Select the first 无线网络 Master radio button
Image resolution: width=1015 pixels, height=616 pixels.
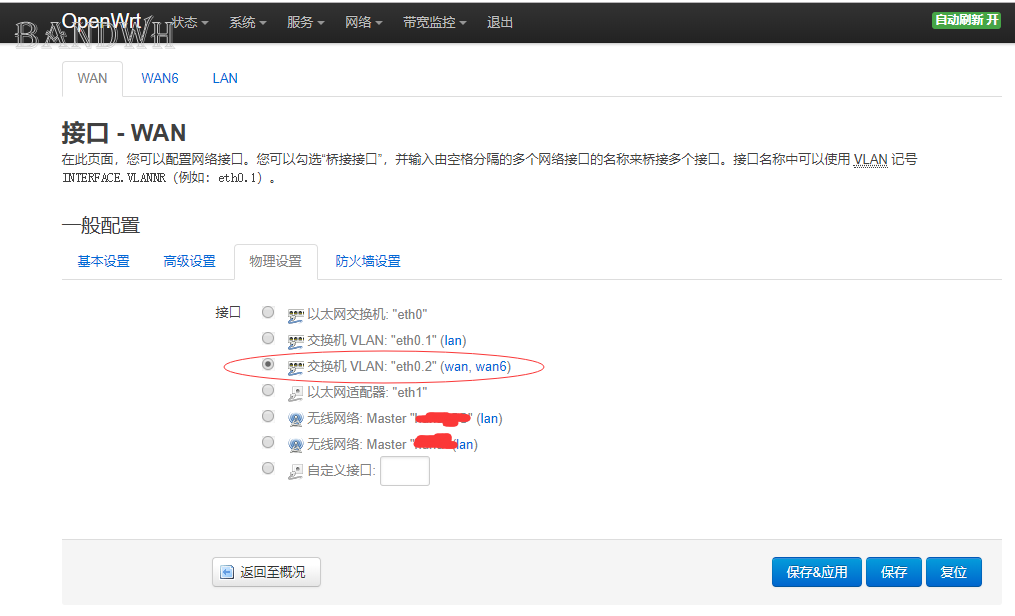268,416
